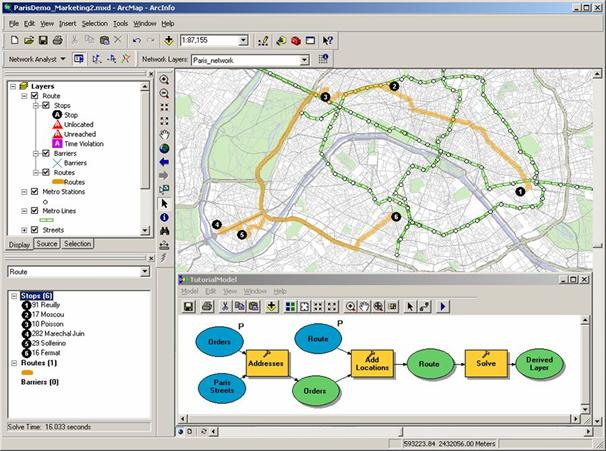606x451 pixels.
Task: Select the Zoom In tool
Action: (164, 79)
